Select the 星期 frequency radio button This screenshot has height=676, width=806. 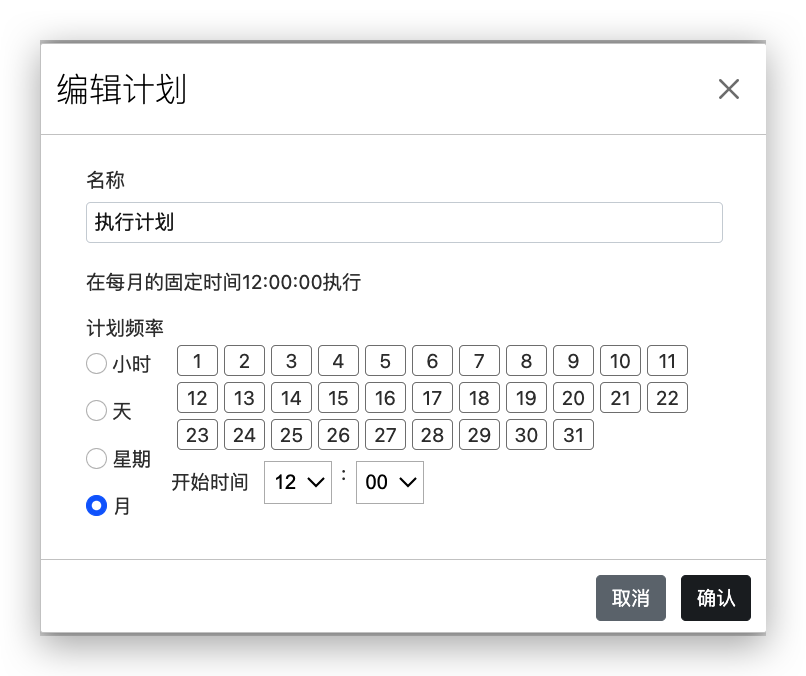[x=96, y=458]
